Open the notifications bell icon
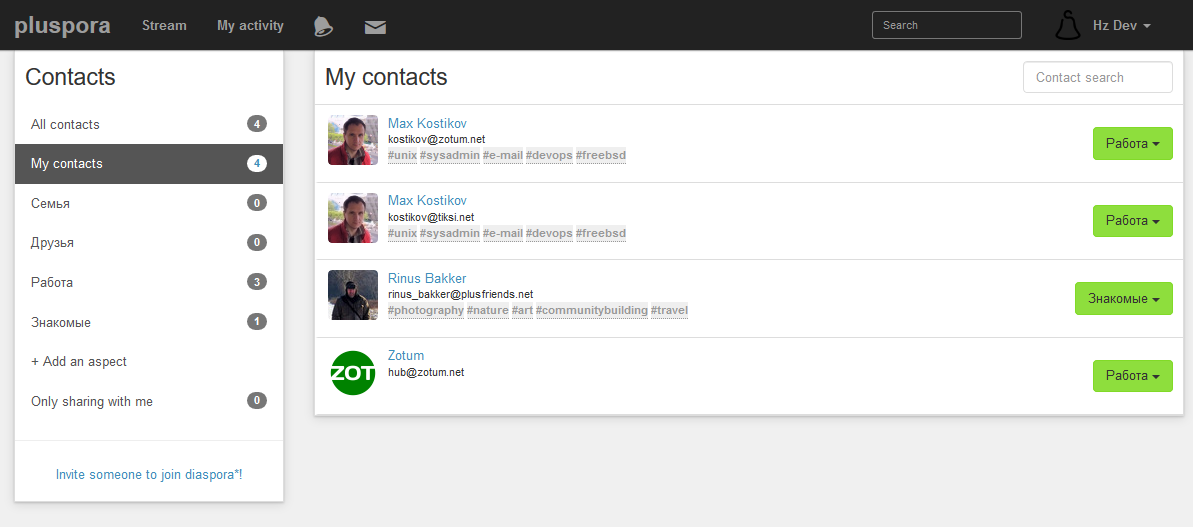This screenshot has width=1193, height=527. (323, 26)
